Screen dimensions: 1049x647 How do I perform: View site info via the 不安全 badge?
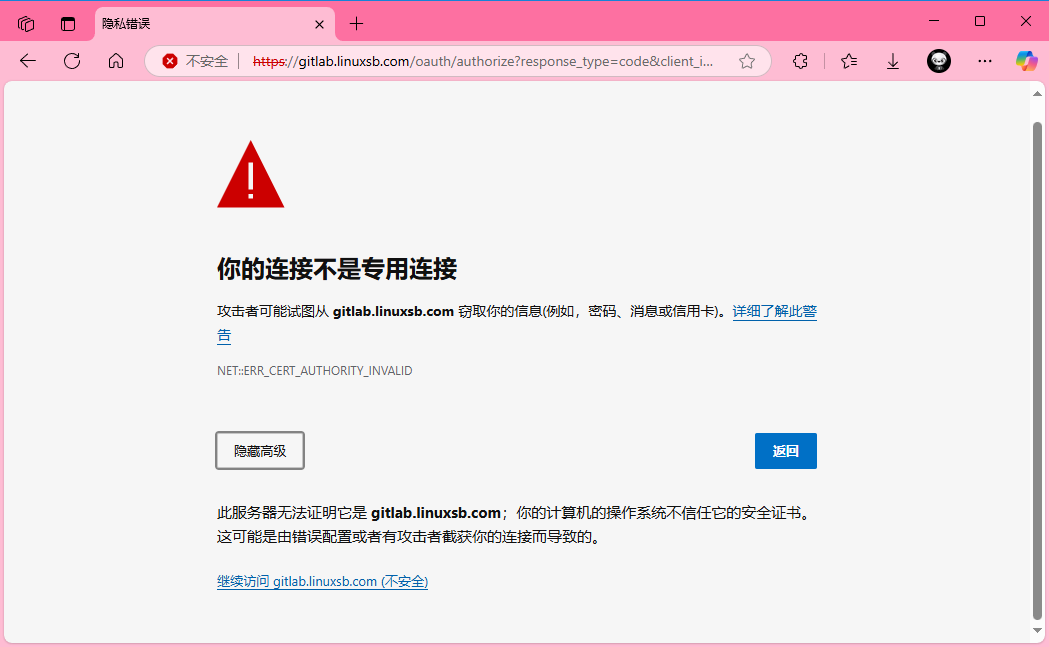[195, 62]
